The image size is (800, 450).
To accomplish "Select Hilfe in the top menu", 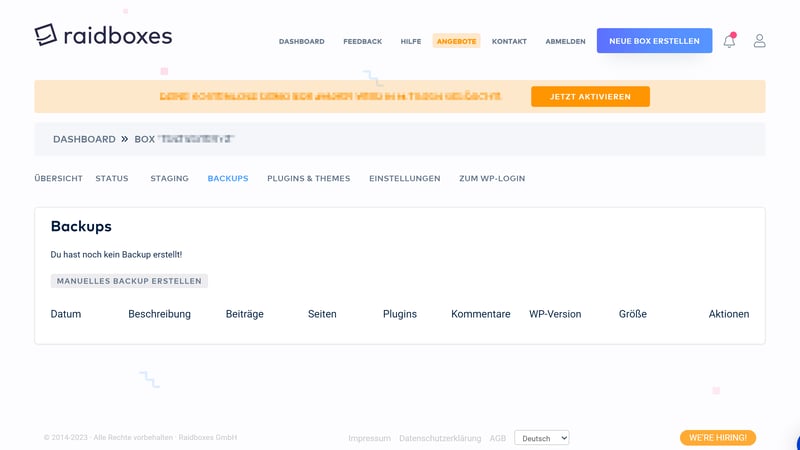I will pyautogui.click(x=410, y=42).
